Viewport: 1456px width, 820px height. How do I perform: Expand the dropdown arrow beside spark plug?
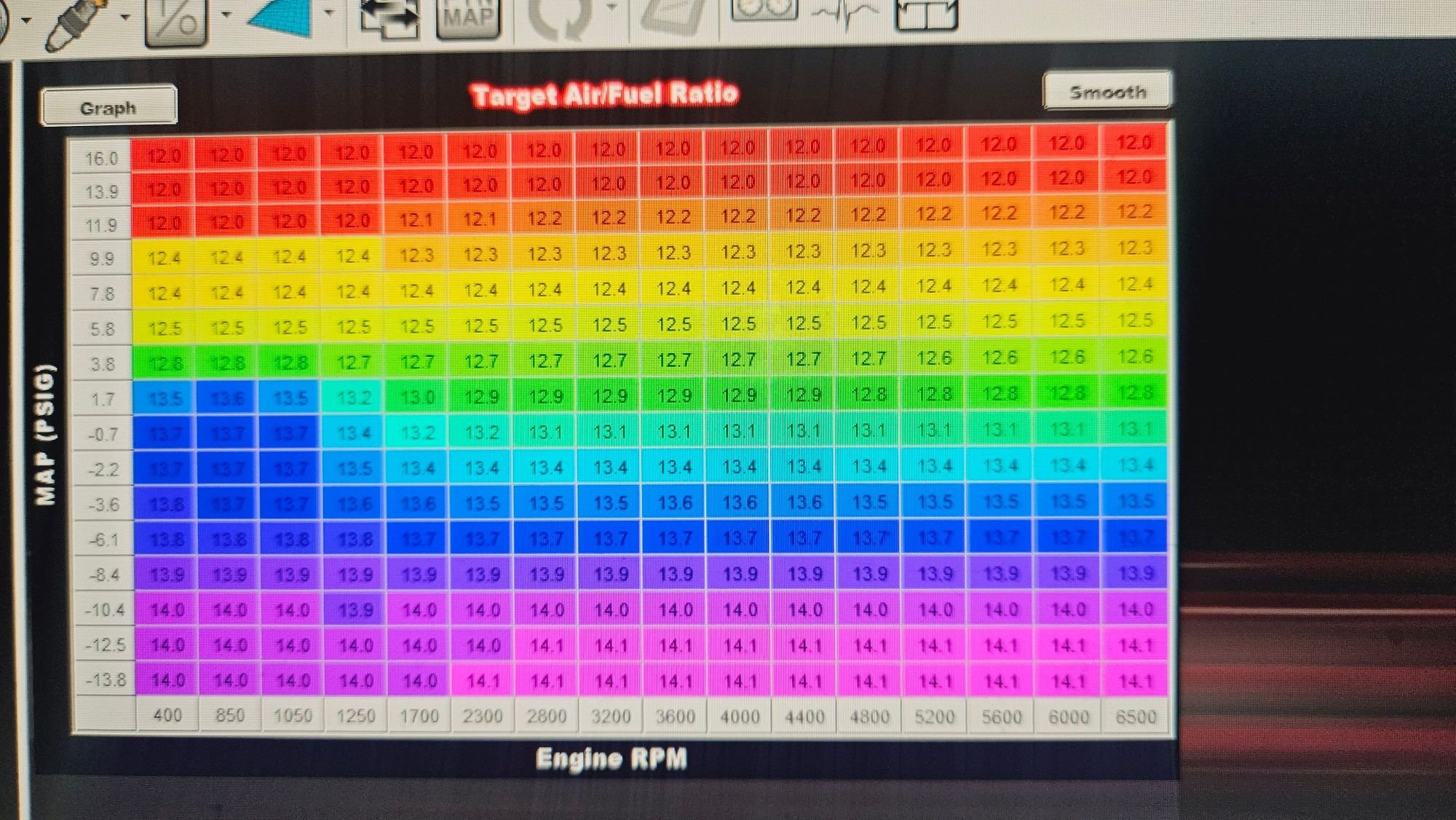126,16
